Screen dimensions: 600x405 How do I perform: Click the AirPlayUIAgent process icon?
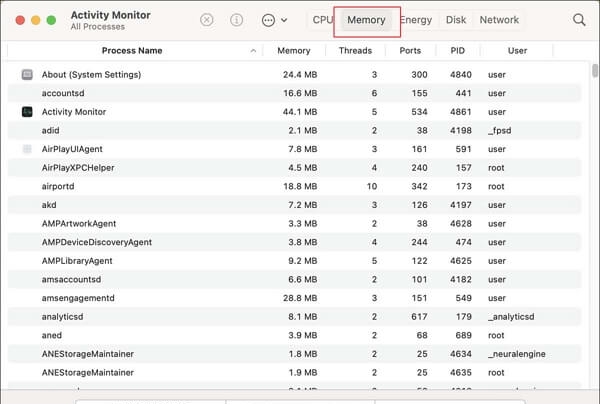(27, 149)
